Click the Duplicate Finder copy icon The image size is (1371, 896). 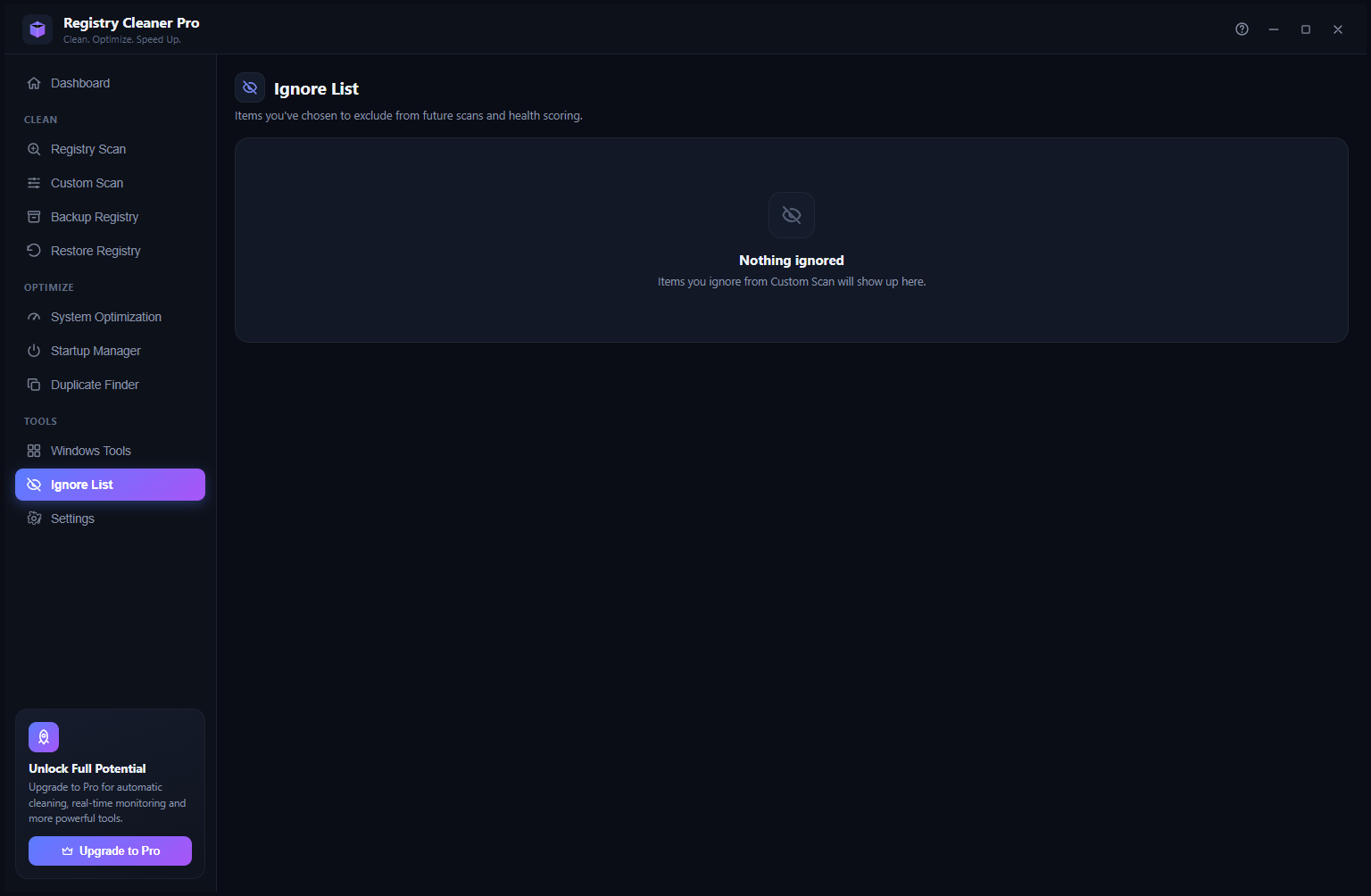tap(34, 385)
